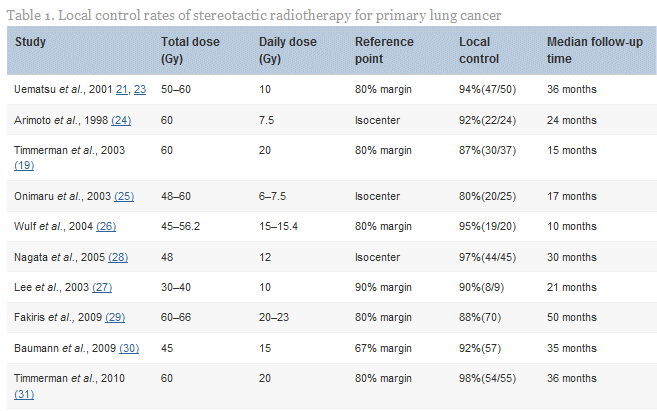Select the 50 months follow-up cell
The height and width of the screenshot is (411, 657).
(572, 317)
